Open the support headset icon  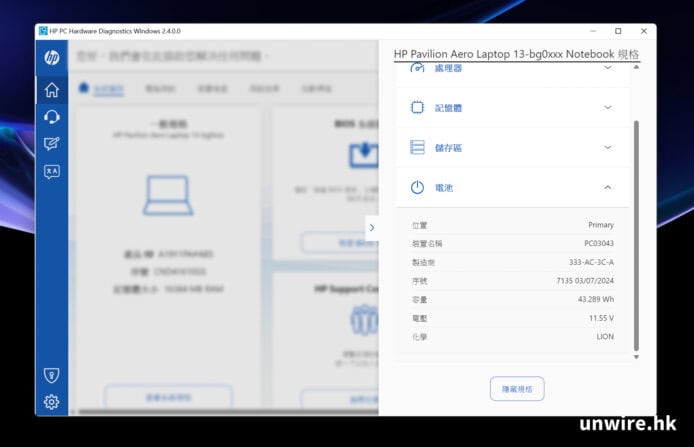(x=51, y=117)
